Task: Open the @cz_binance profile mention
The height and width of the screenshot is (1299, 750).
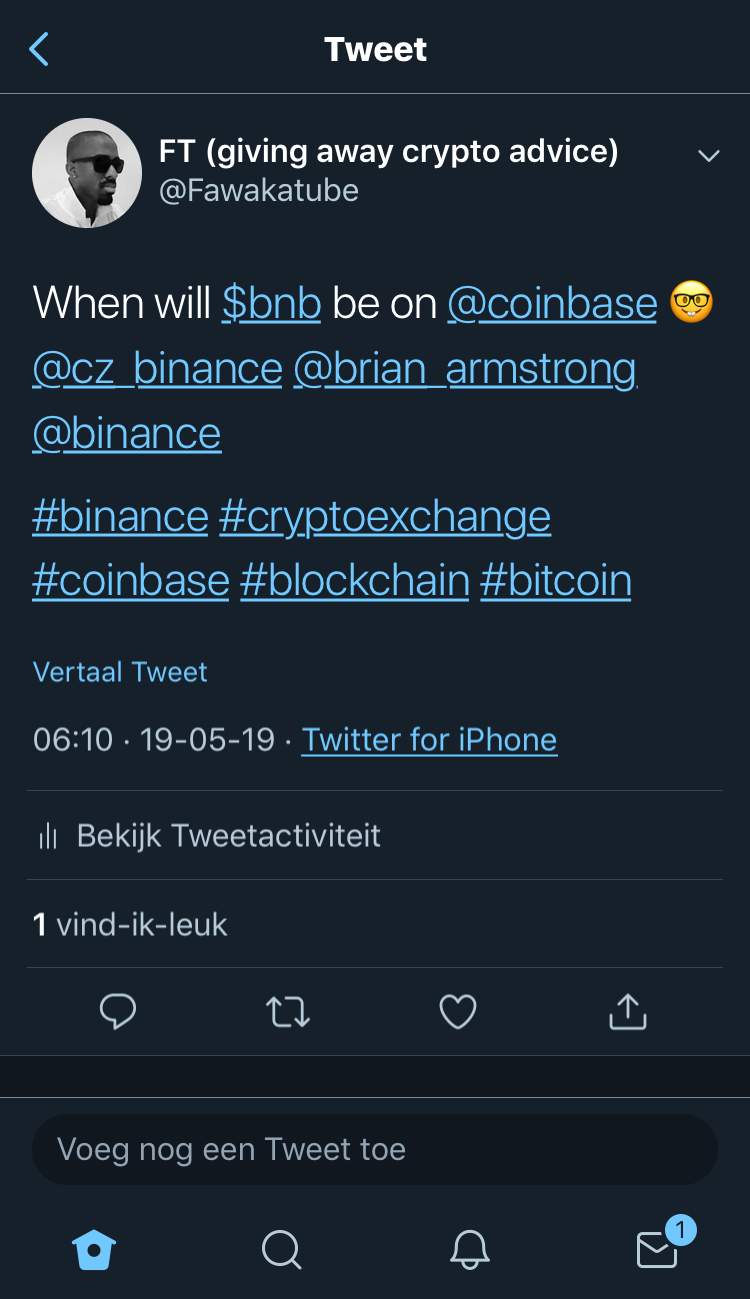Action: point(157,369)
